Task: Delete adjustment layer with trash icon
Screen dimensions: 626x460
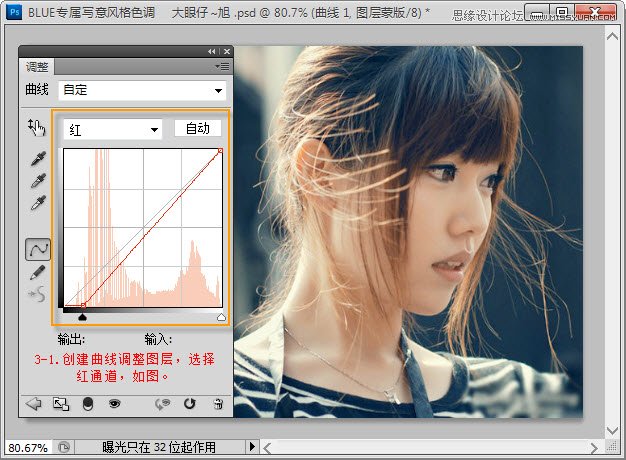Action: click(218, 404)
